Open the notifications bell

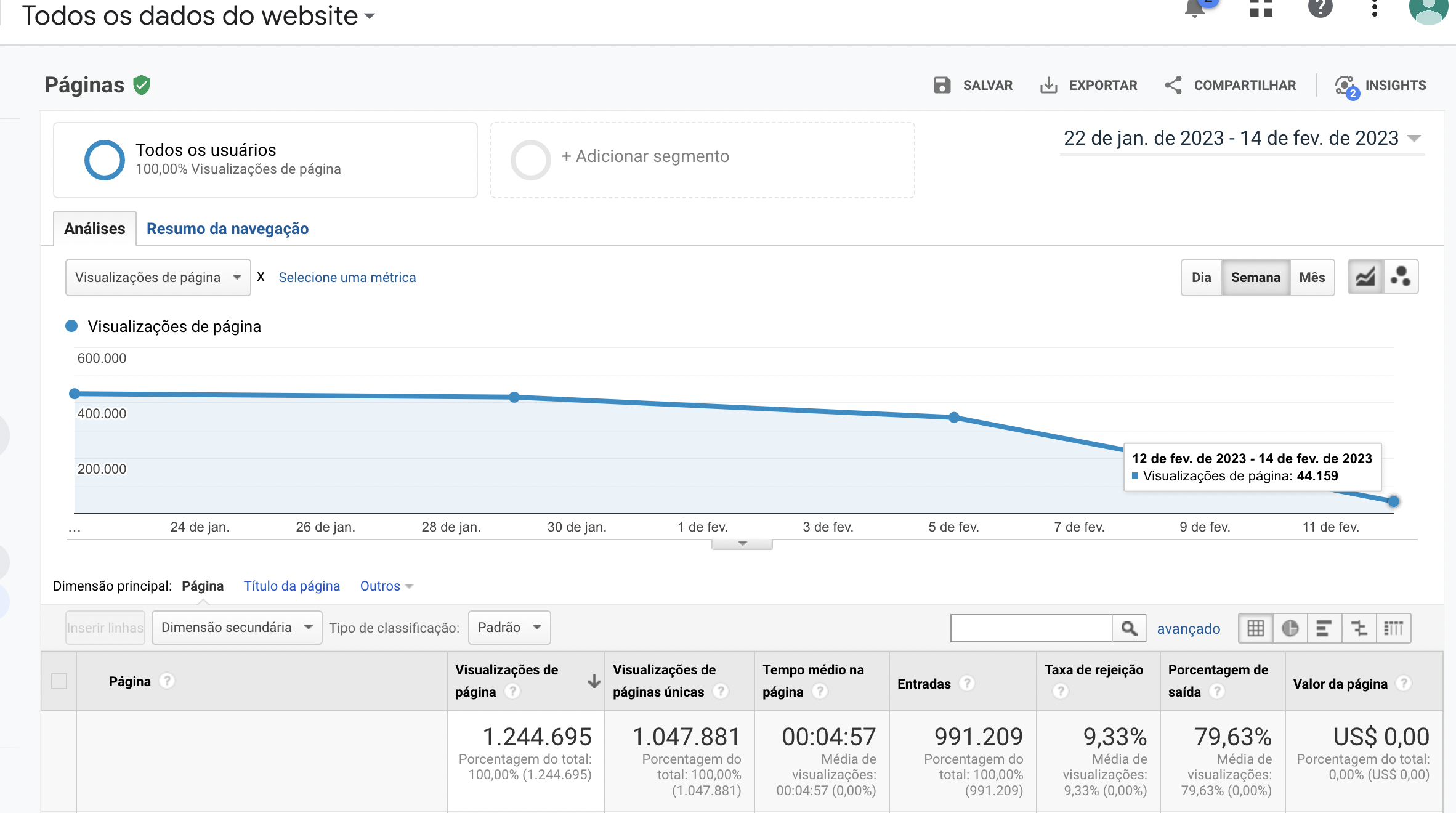tap(1195, 9)
